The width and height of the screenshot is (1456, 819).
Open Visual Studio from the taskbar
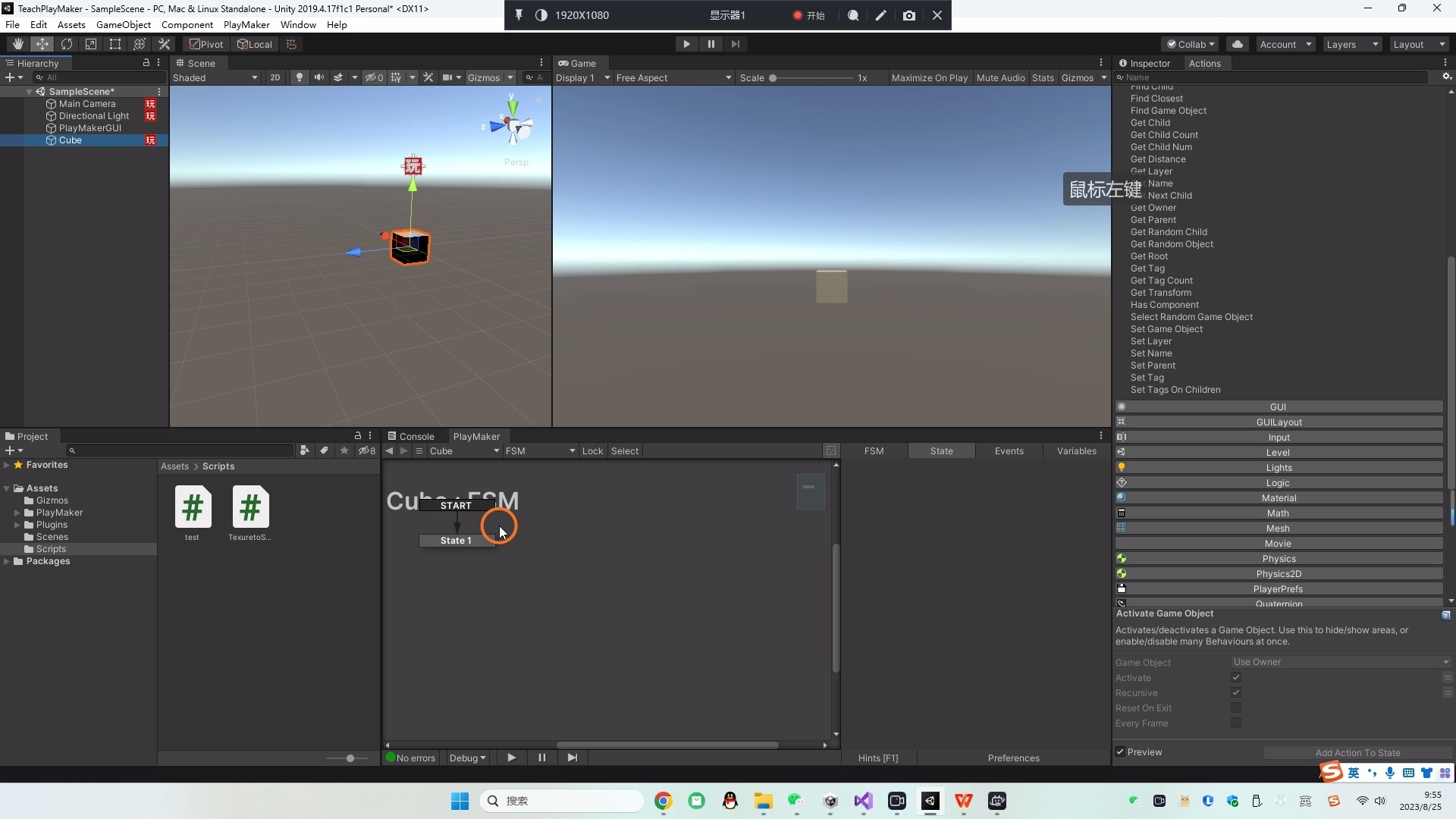[x=863, y=801]
